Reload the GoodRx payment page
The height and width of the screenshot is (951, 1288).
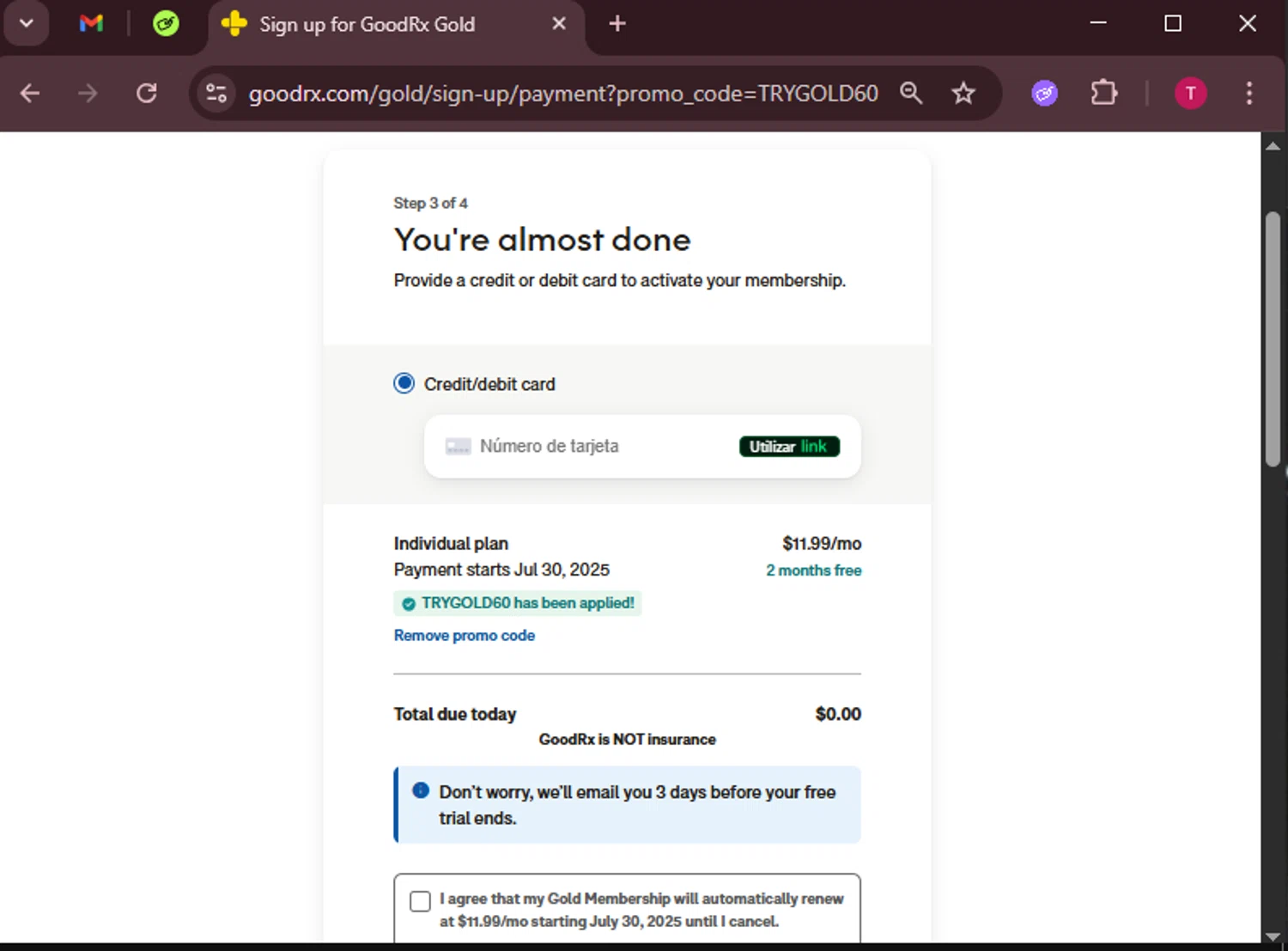(x=147, y=93)
